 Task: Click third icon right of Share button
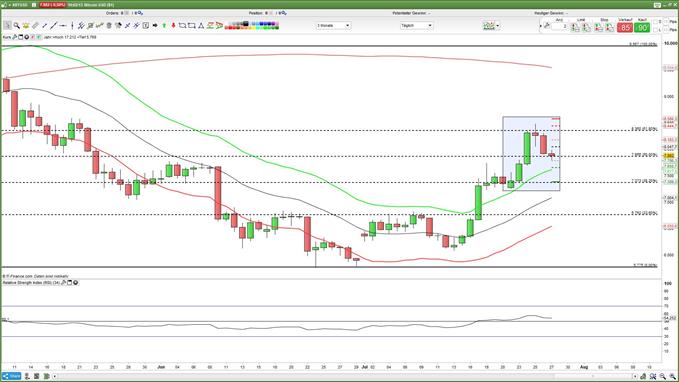(x=47, y=376)
